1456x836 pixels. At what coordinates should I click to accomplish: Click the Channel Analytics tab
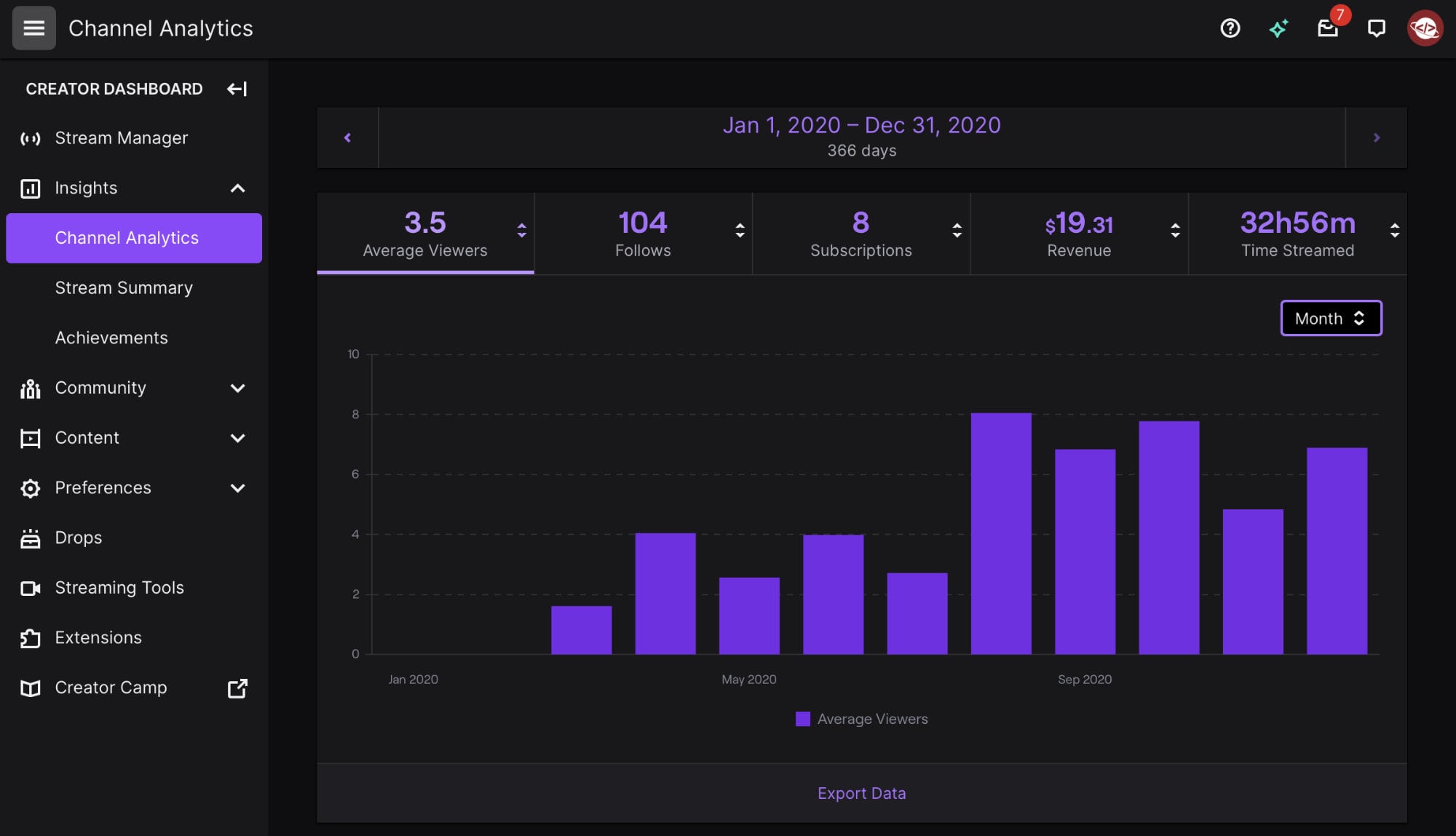tap(127, 238)
